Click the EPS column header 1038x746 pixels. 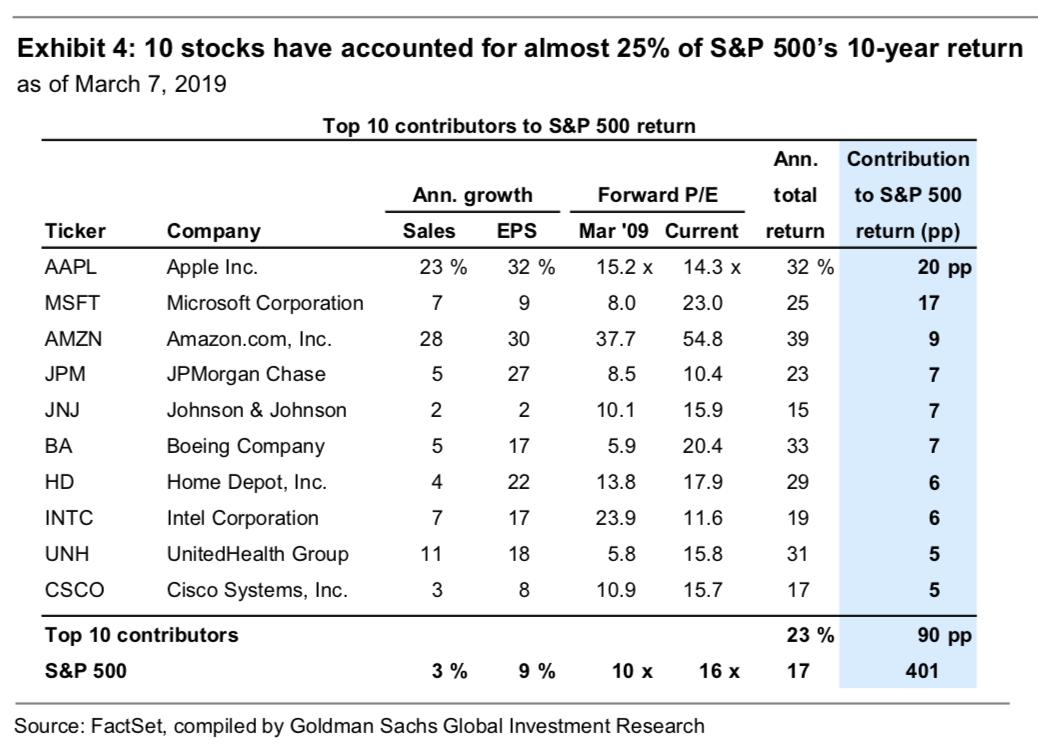(x=517, y=231)
